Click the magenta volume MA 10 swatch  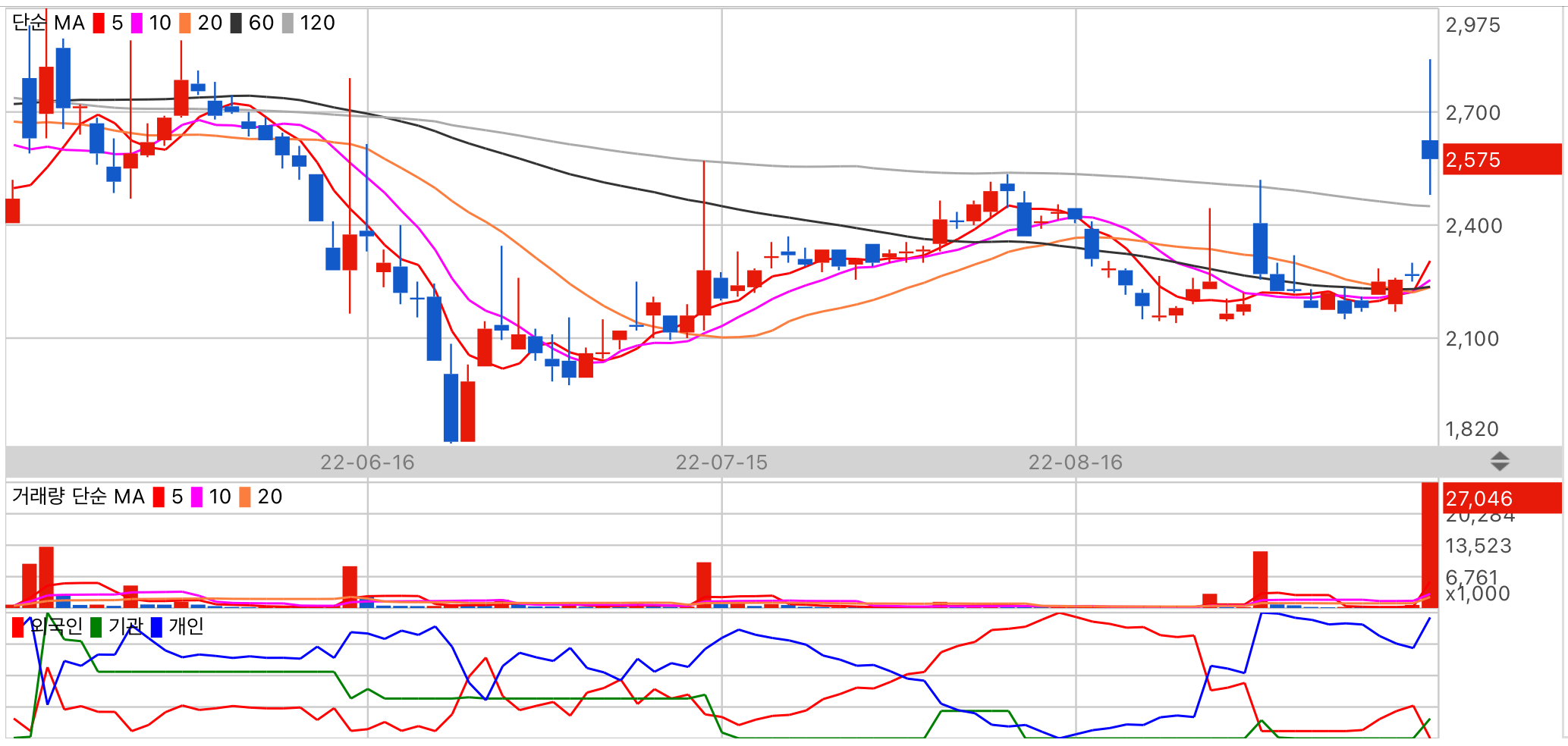coord(196,497)
